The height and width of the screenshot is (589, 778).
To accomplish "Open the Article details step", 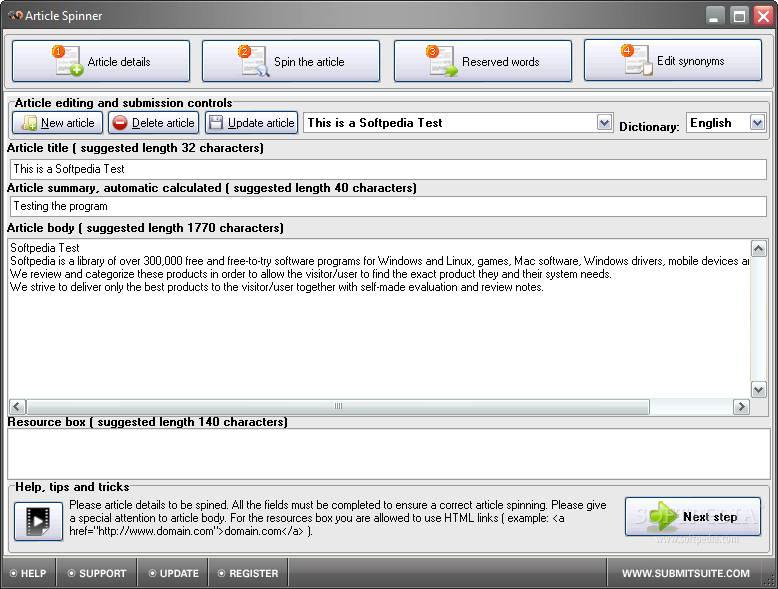I will 101,61.
